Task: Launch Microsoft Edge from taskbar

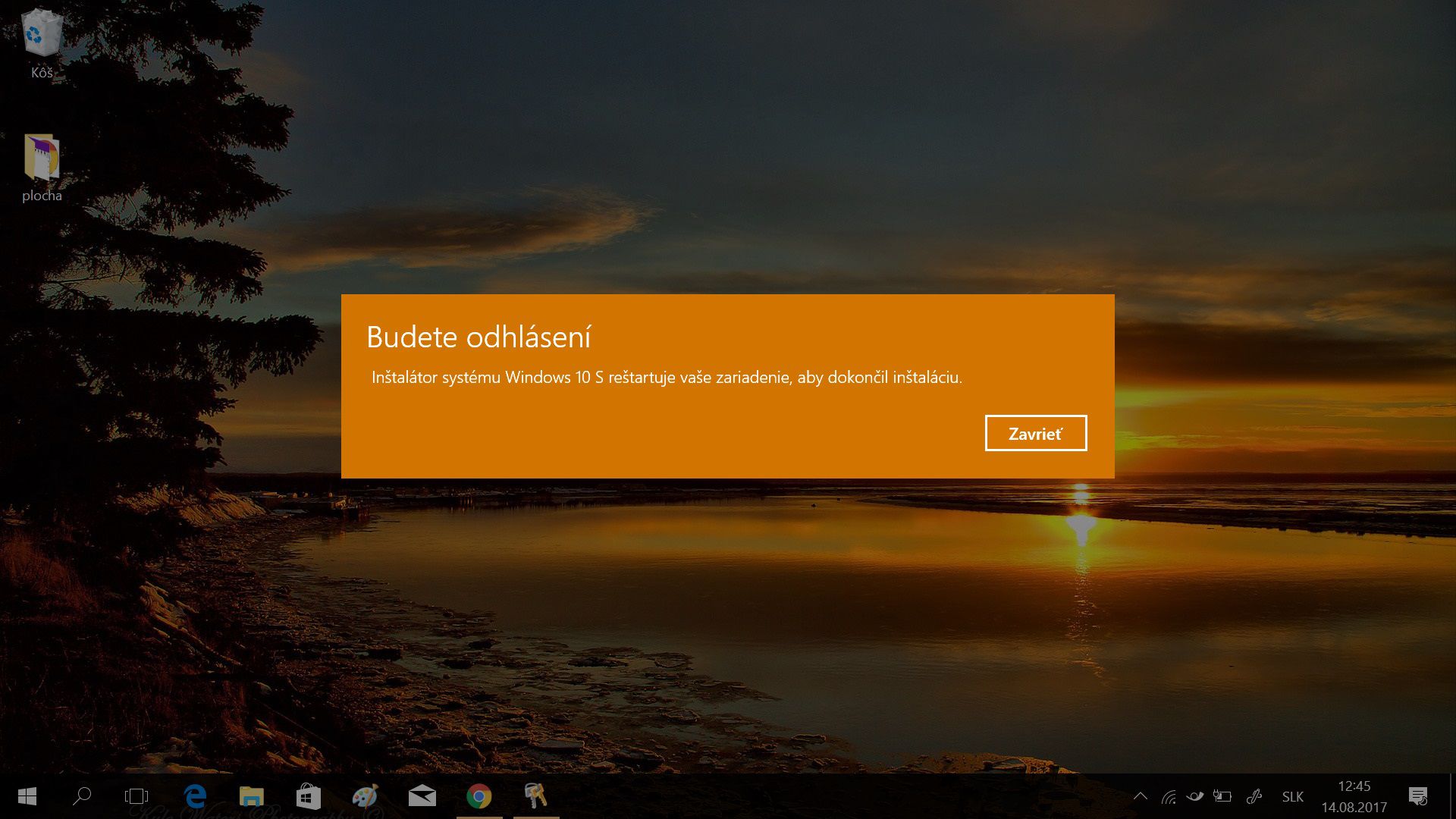Action: coord(195,796)
